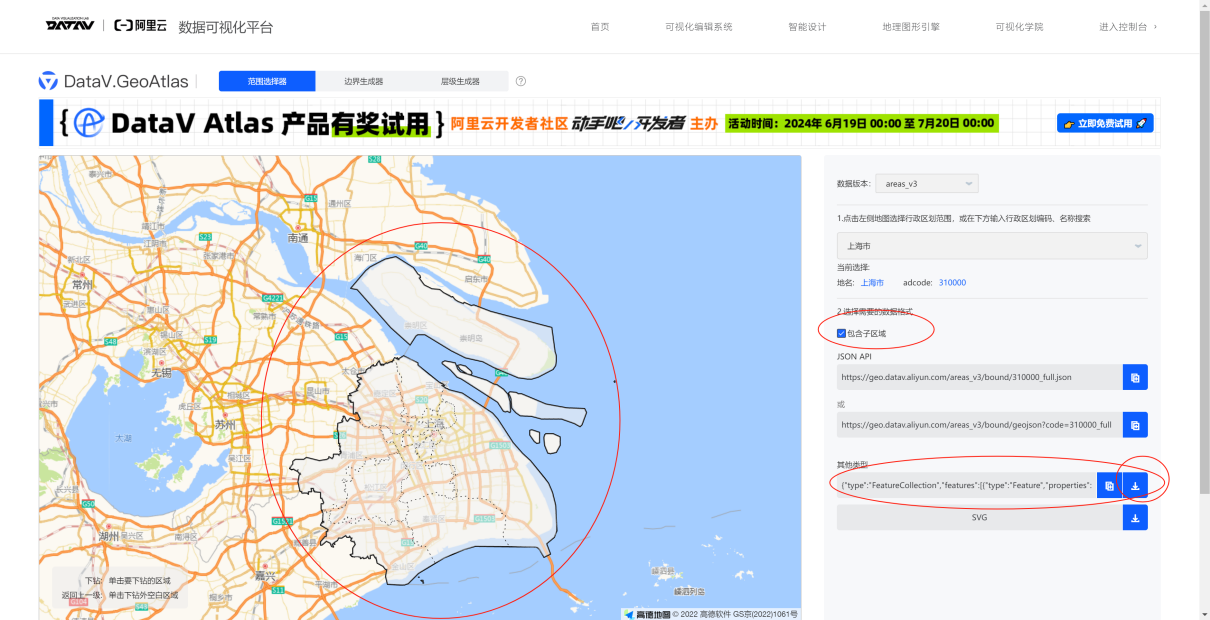
Task: Click 嘉兴 on the map
Action: point(266,576)
